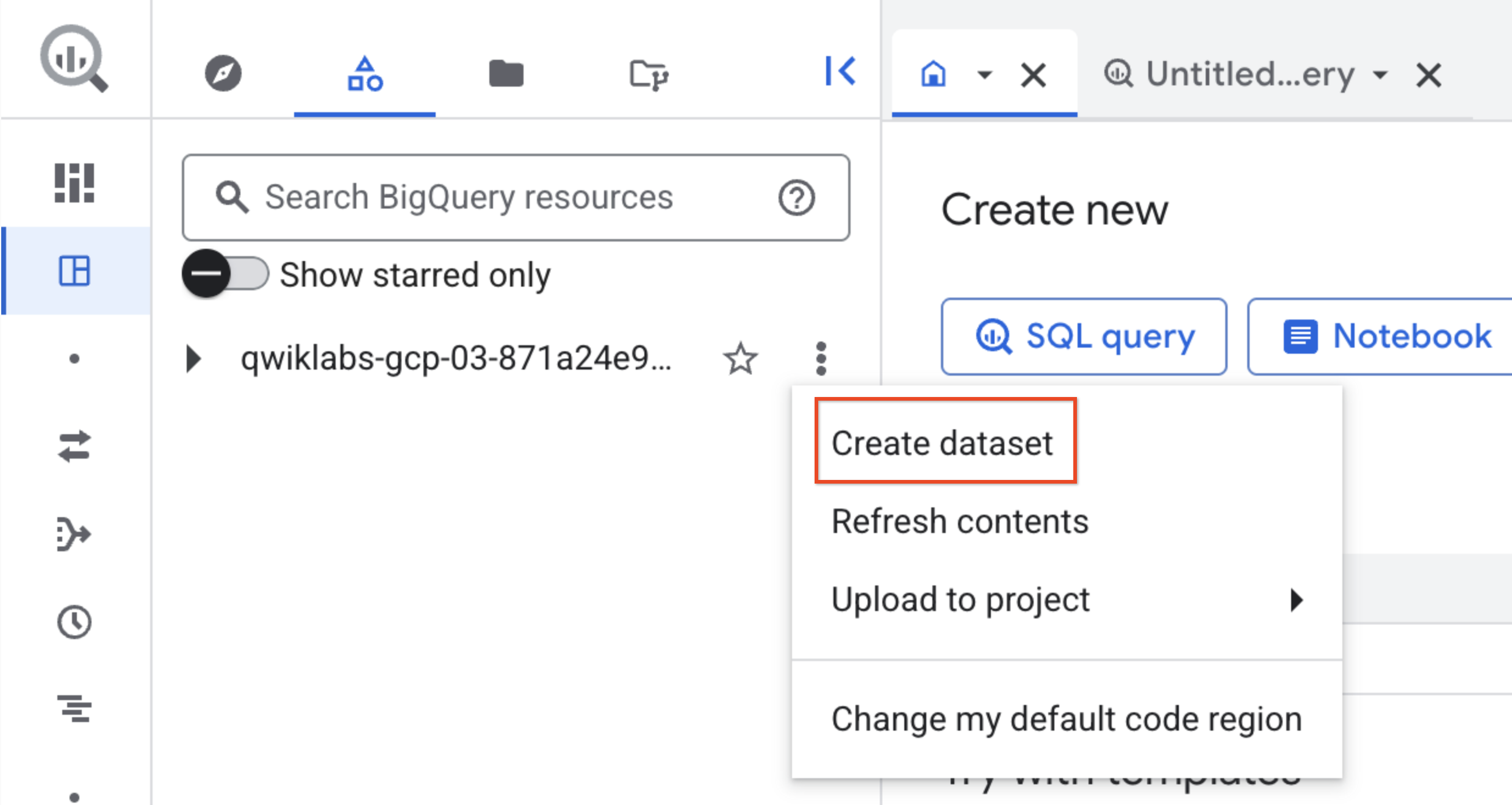Screen dimensions: 1512x805
Task: Select the repository folder icon in Explorer
Action: click(x=649, y=73)
